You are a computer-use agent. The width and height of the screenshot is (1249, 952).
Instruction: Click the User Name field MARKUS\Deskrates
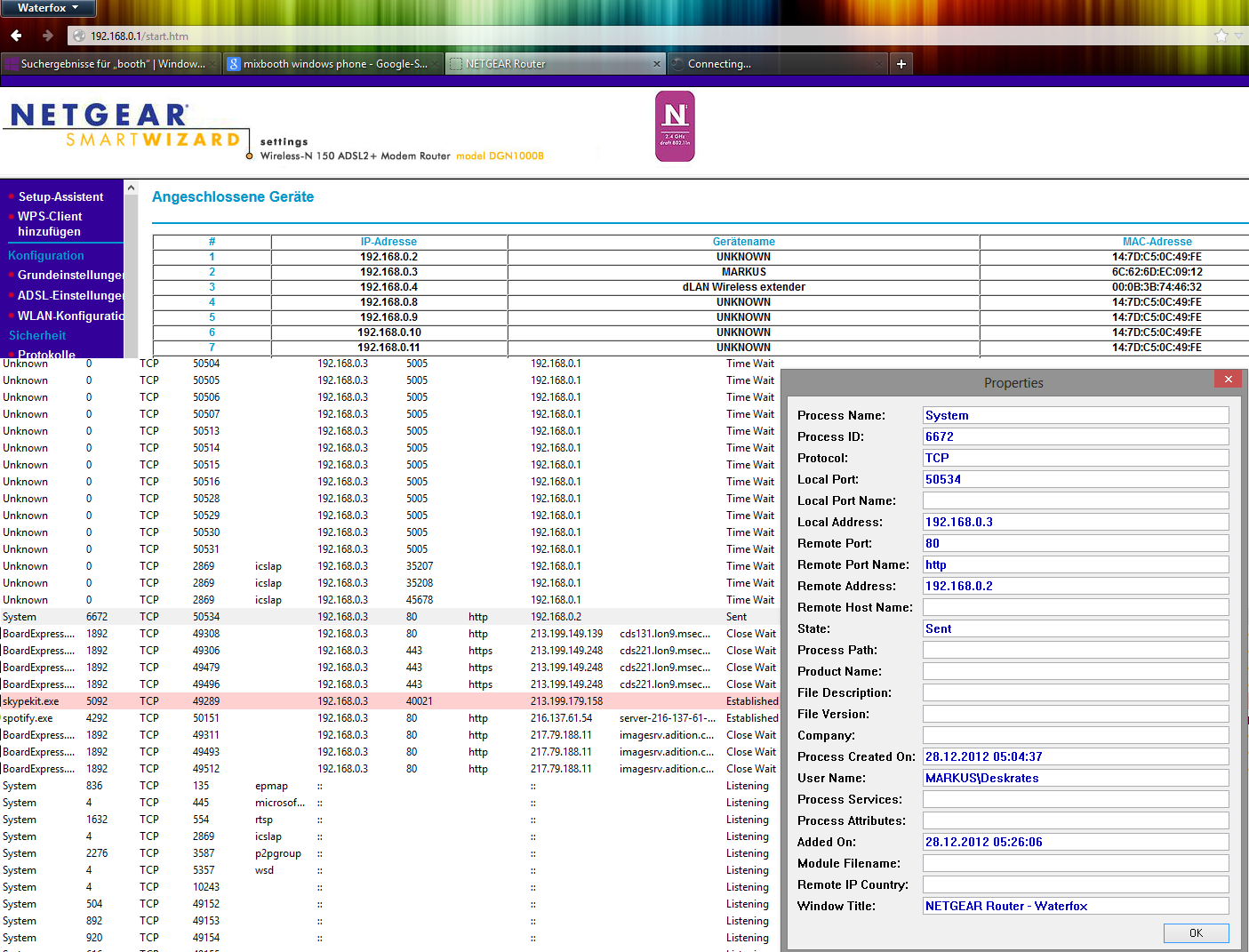coord(1076,778)
